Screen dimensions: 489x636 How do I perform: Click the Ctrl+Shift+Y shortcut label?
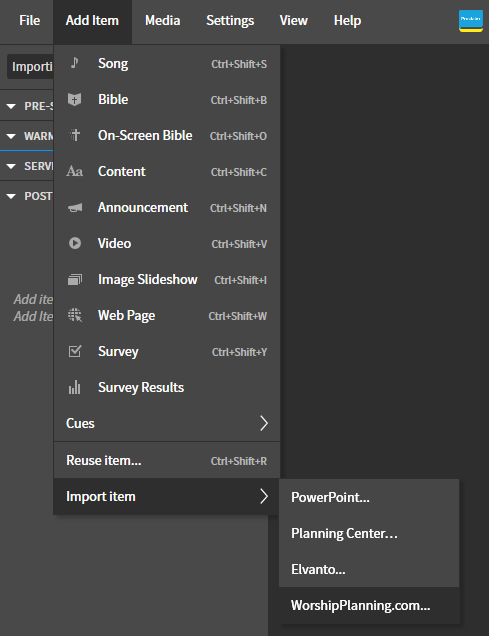[x=239, y=352]
